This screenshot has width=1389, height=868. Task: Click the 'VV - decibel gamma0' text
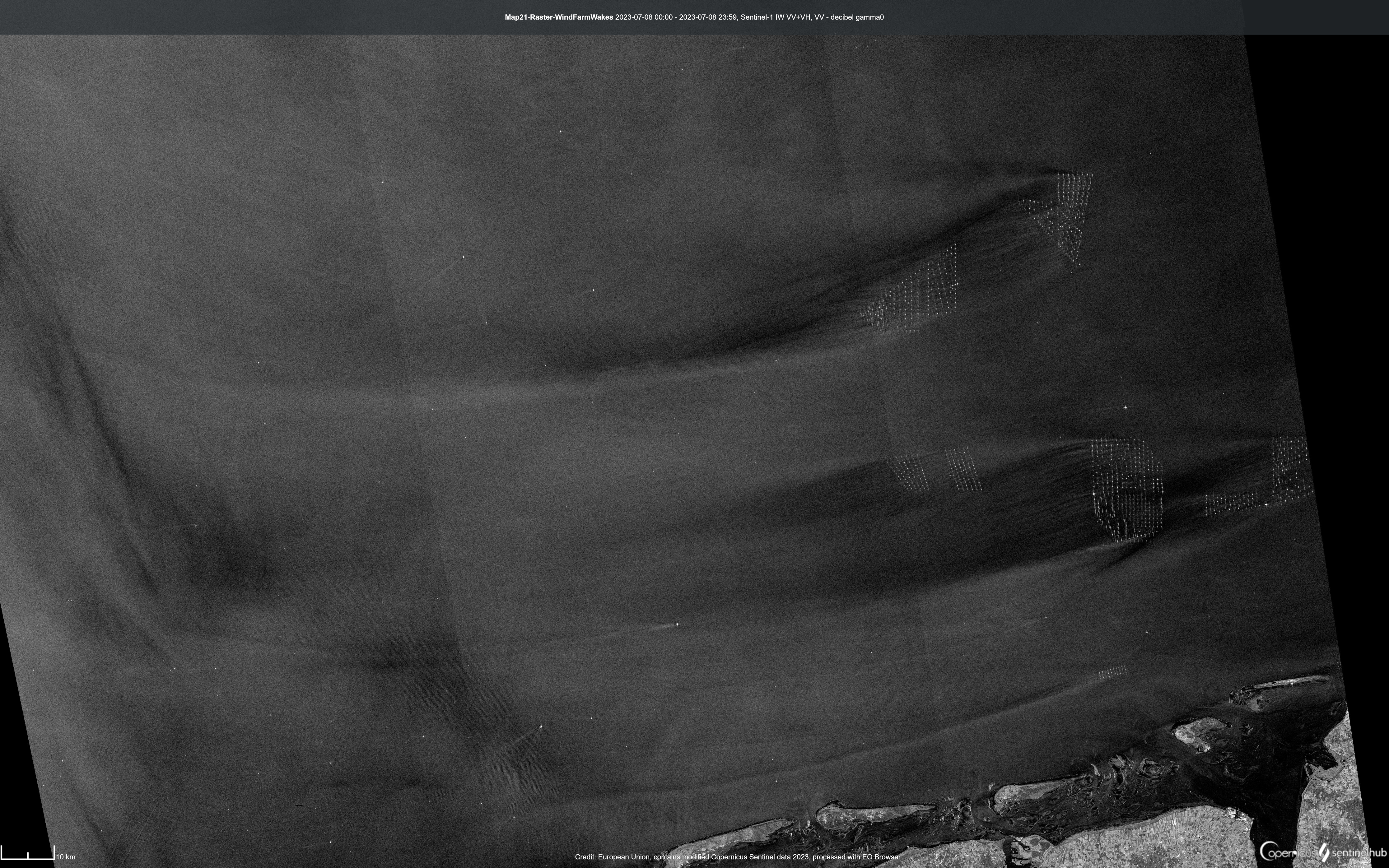click(849, 17)
